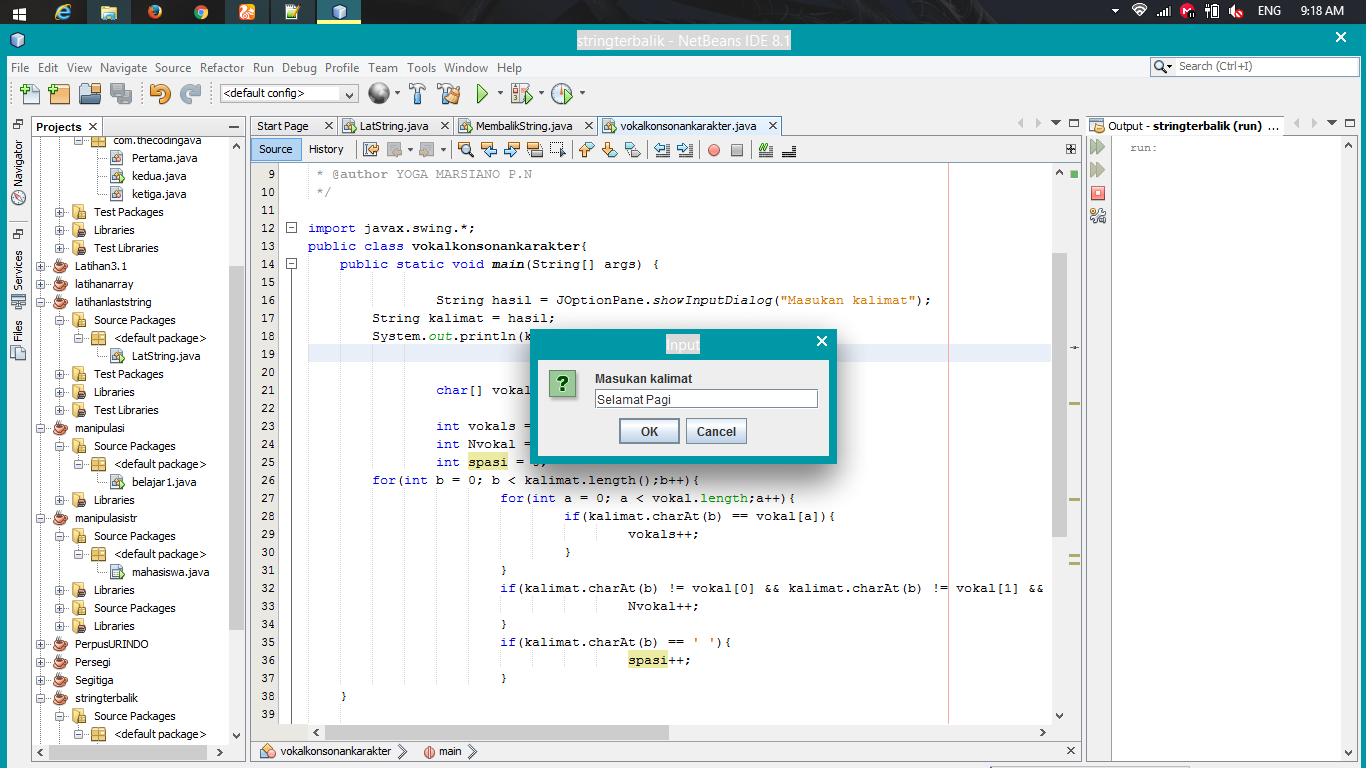Click the Comment editor toolbar icon

[x=766, y=150]
